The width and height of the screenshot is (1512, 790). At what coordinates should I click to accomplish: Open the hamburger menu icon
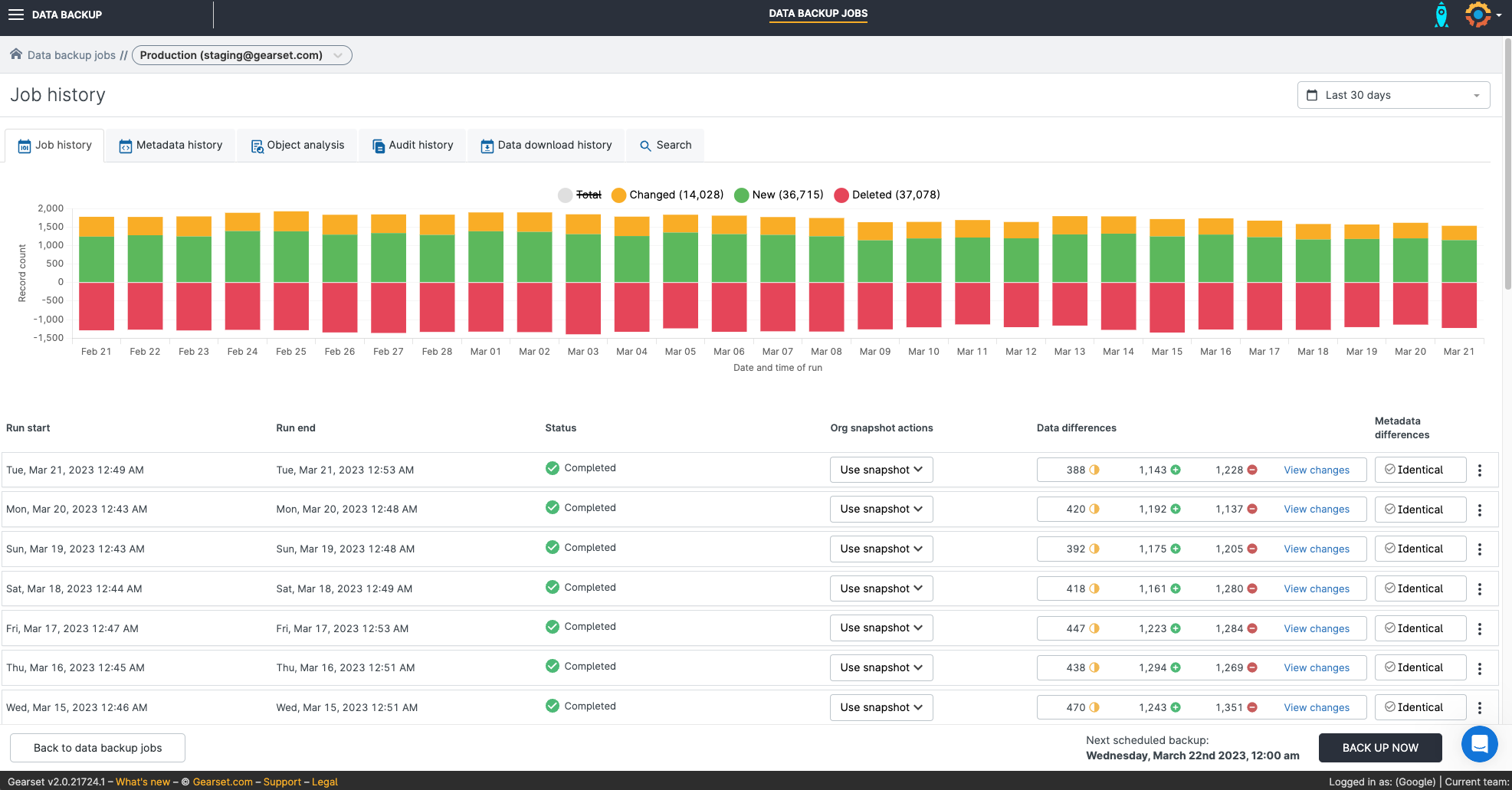tap(16, 15)
